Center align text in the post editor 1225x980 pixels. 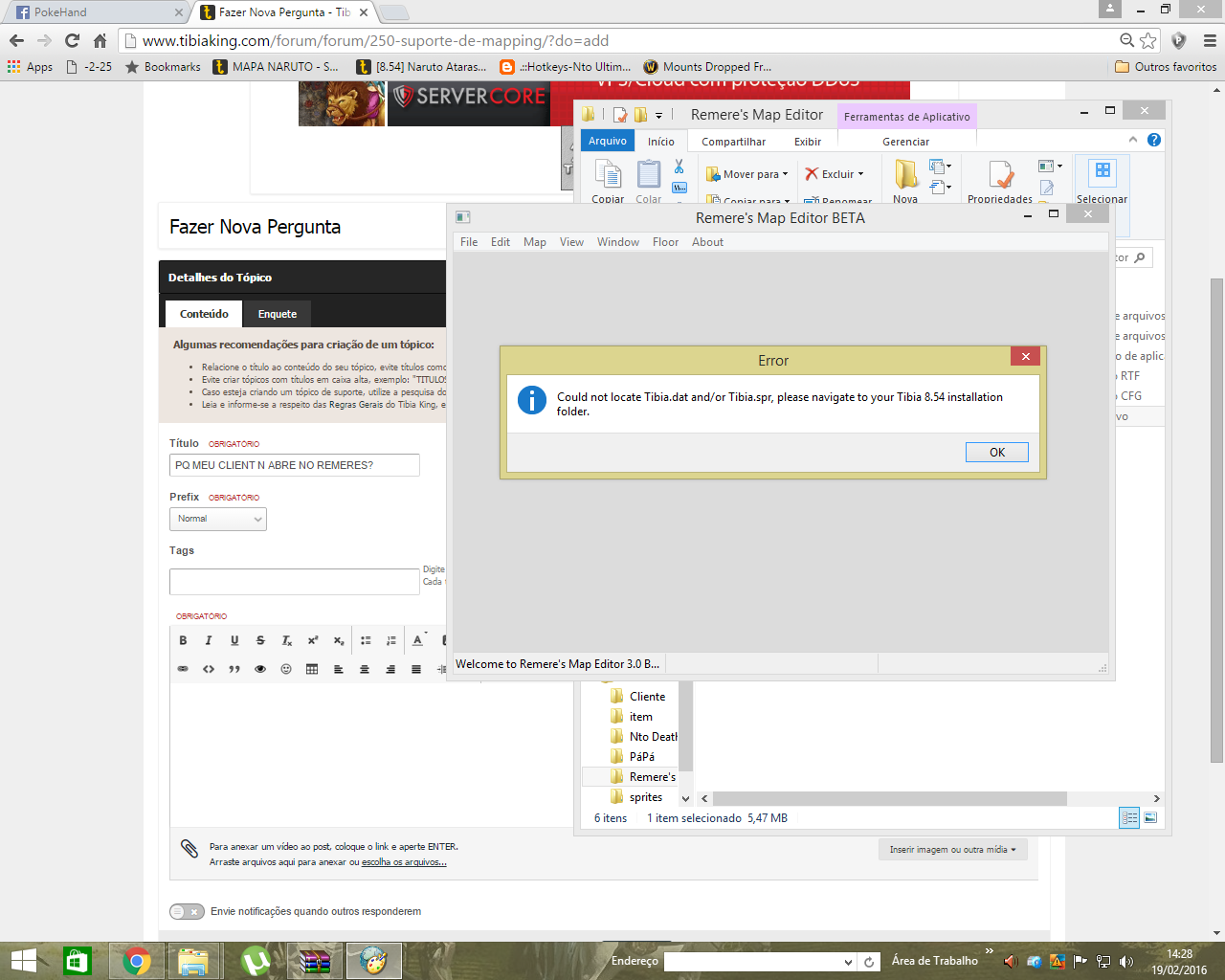pos(365,669)
